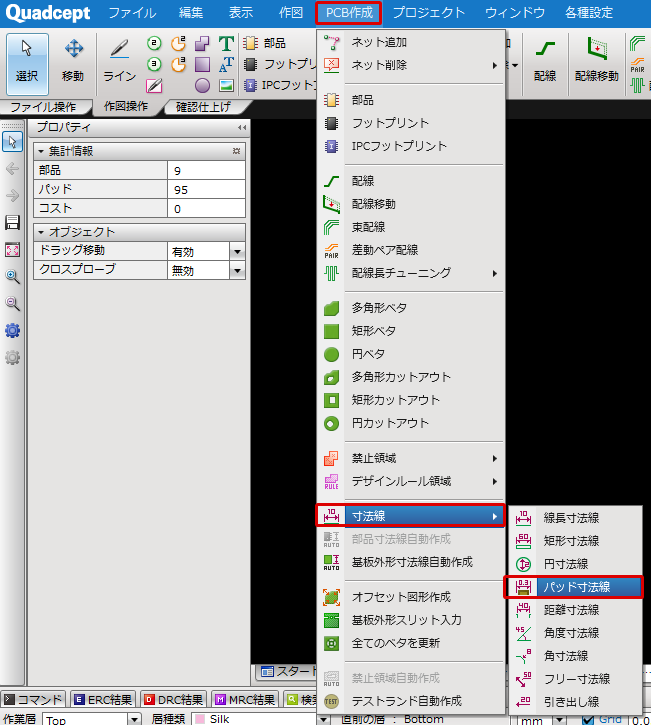Collapse the 集計情報 section

[41, 151]
